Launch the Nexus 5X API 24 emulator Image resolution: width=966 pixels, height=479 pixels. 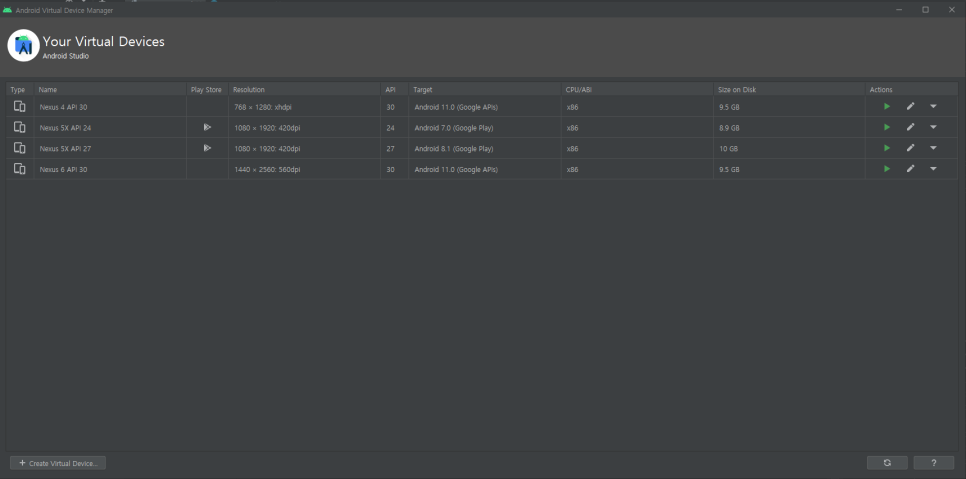pos(887,127)
